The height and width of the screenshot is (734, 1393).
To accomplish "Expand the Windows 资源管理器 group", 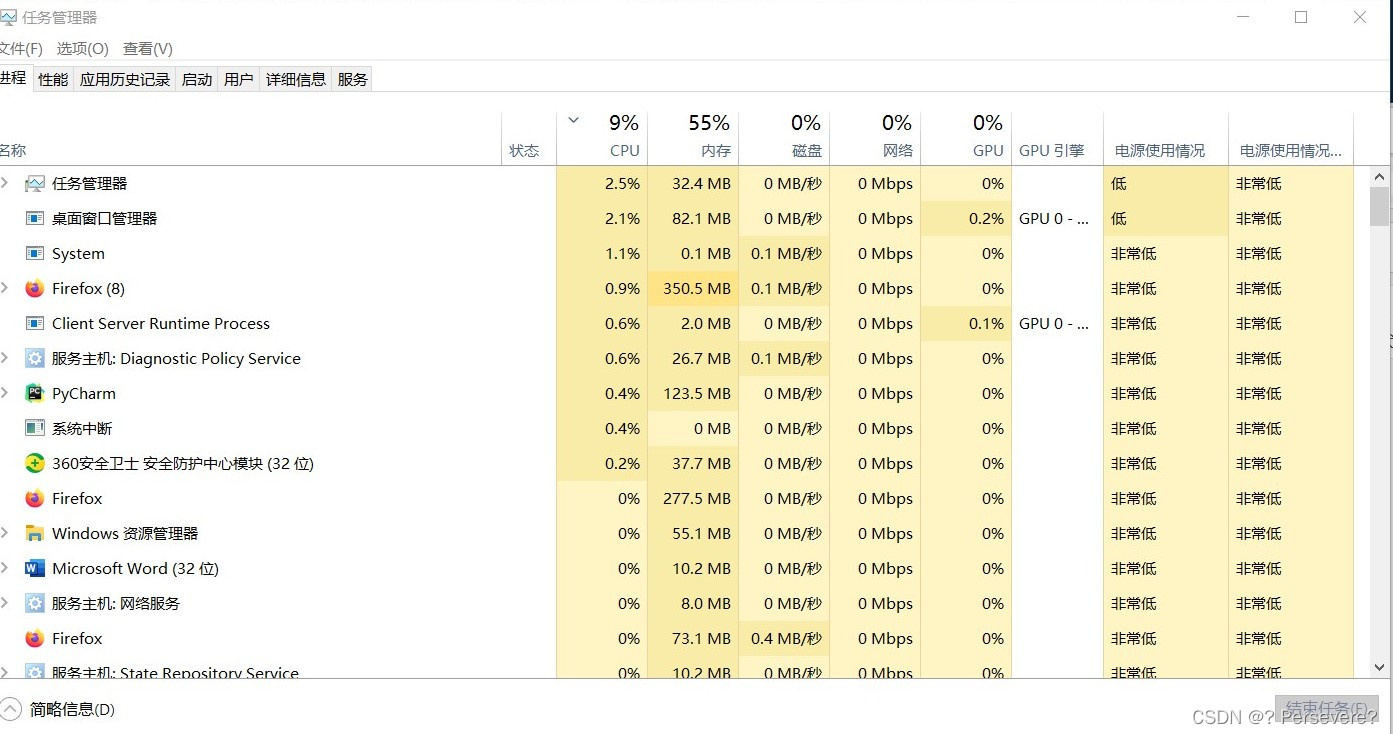I will 5,533.
